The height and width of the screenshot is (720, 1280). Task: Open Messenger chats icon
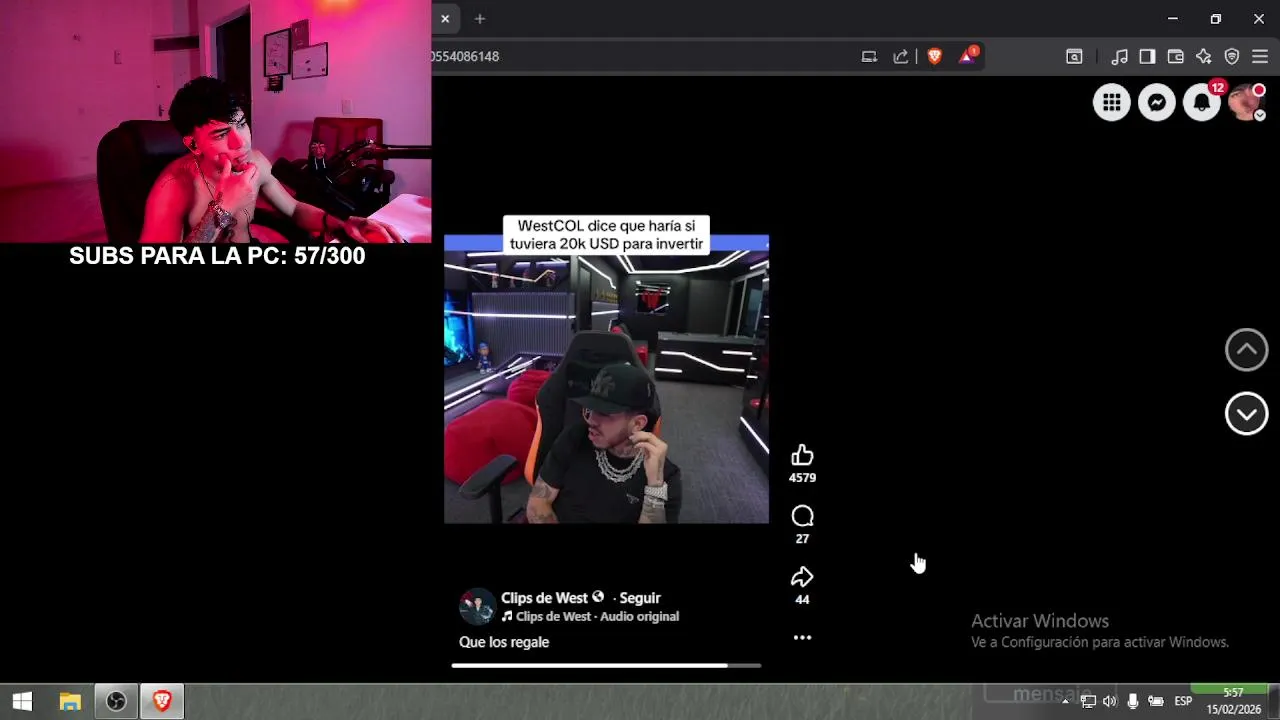point(1157,102)
